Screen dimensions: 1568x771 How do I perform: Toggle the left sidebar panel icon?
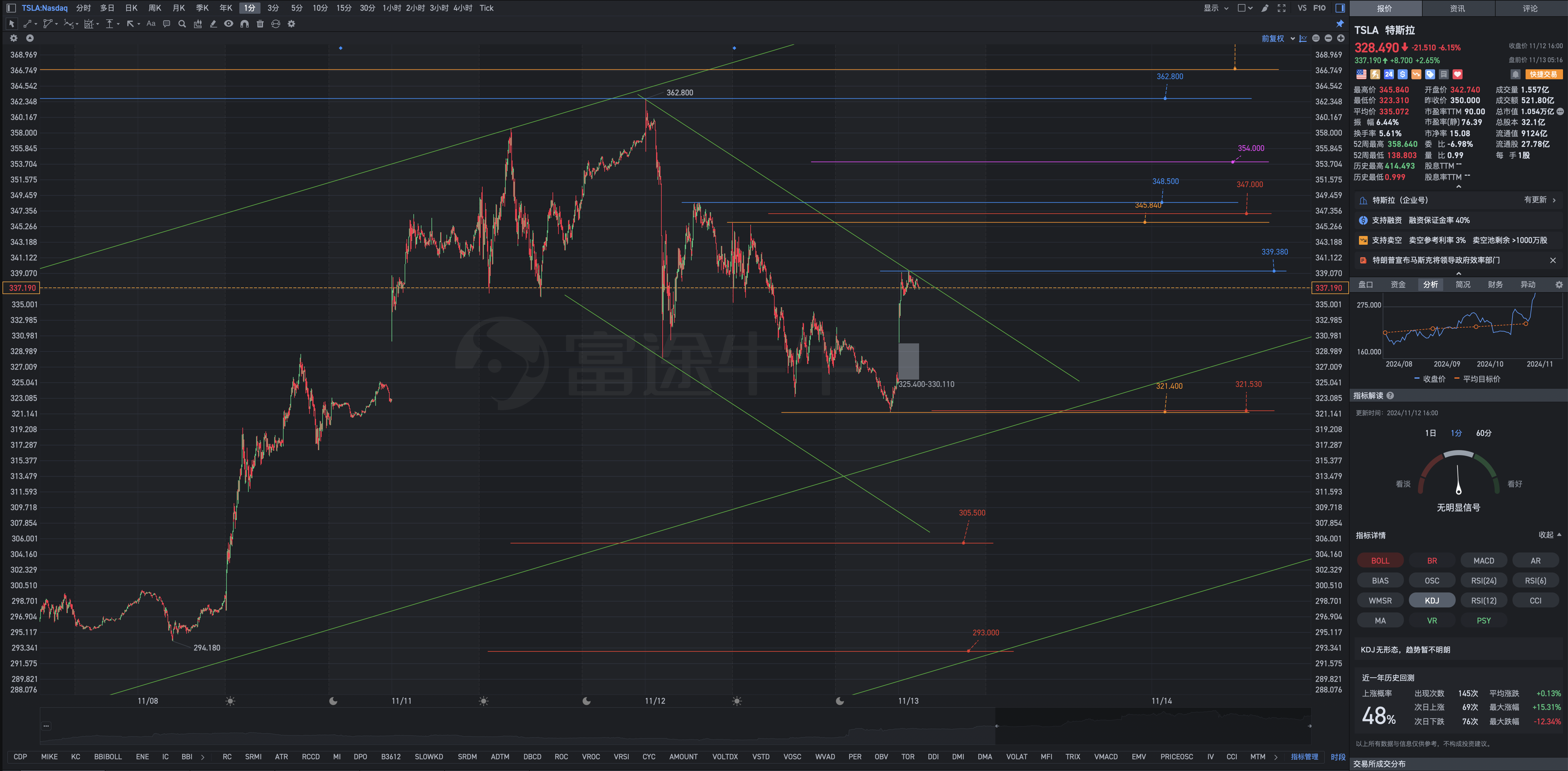[x=11, y=8]
